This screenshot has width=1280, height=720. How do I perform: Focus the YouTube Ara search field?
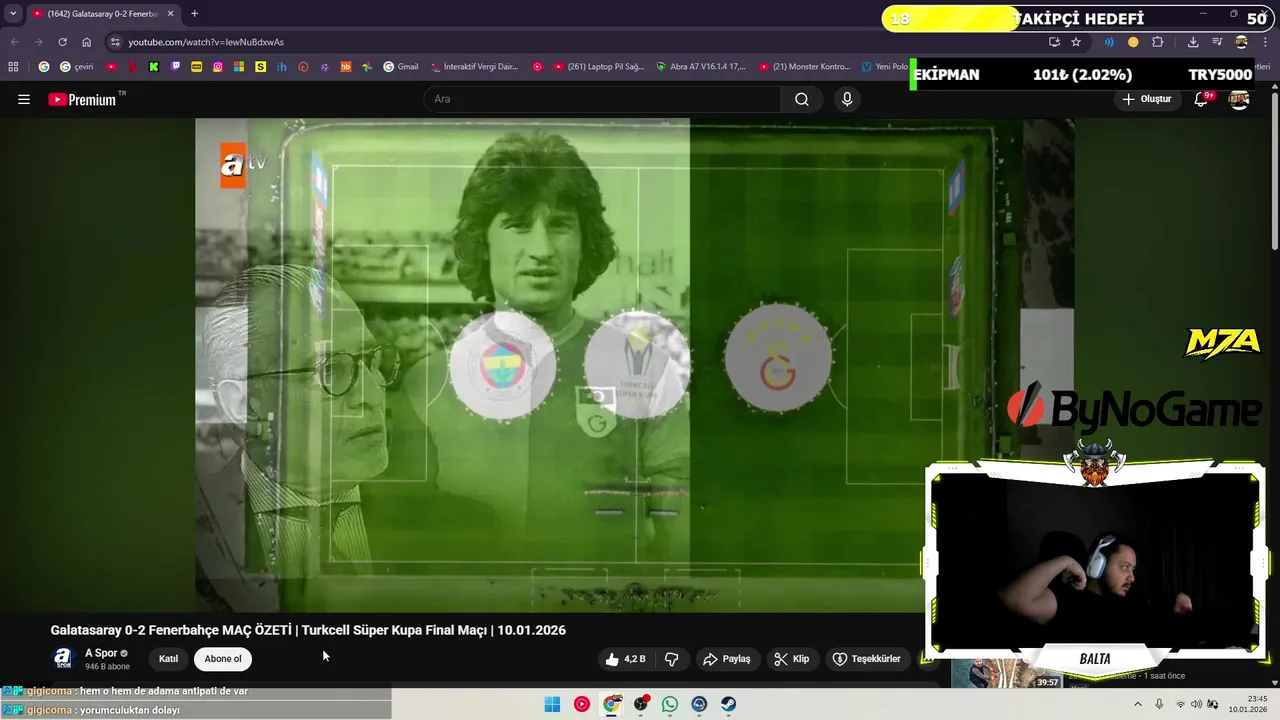[x=602, y=99]
